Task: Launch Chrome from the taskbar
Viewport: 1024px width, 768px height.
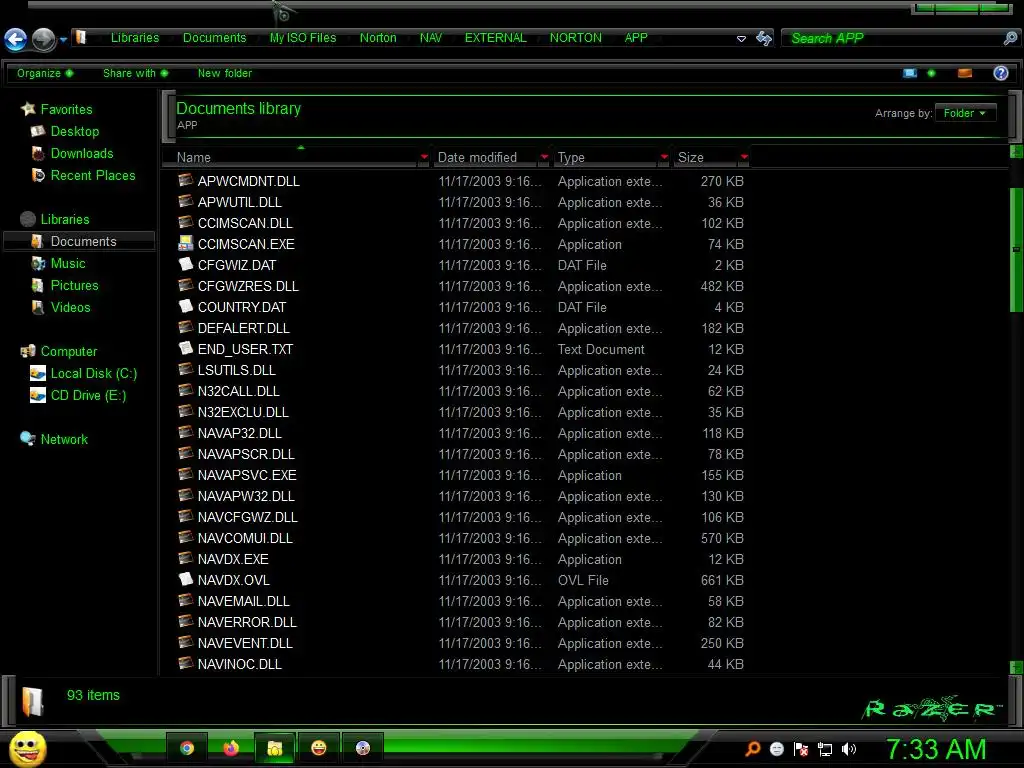Action: [x=187, y=748]
